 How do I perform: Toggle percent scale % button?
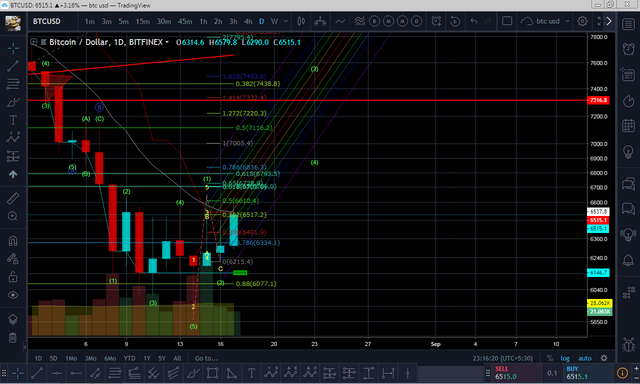[550, 358]
